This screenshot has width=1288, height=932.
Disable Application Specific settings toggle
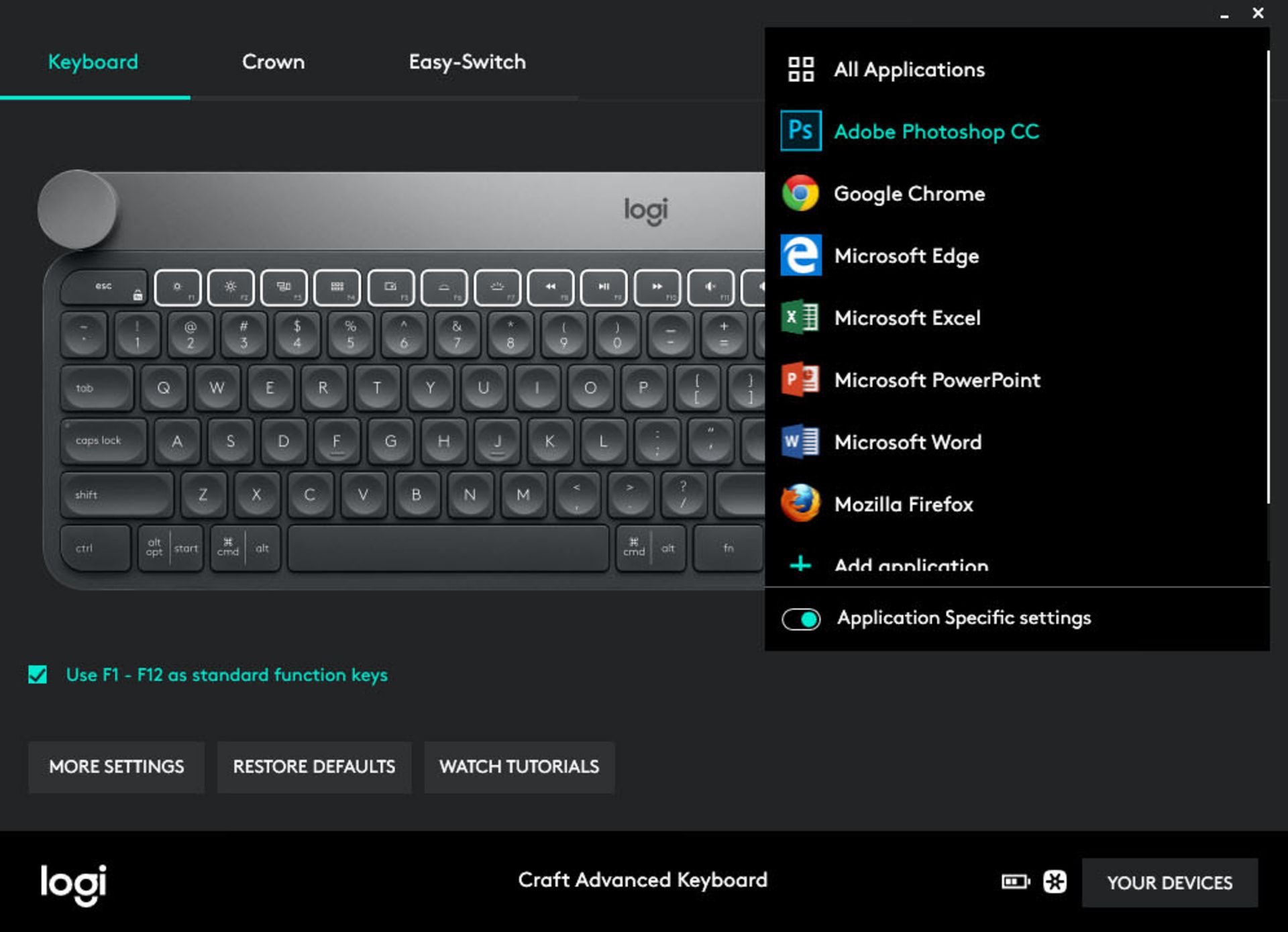tap(801, 618)
